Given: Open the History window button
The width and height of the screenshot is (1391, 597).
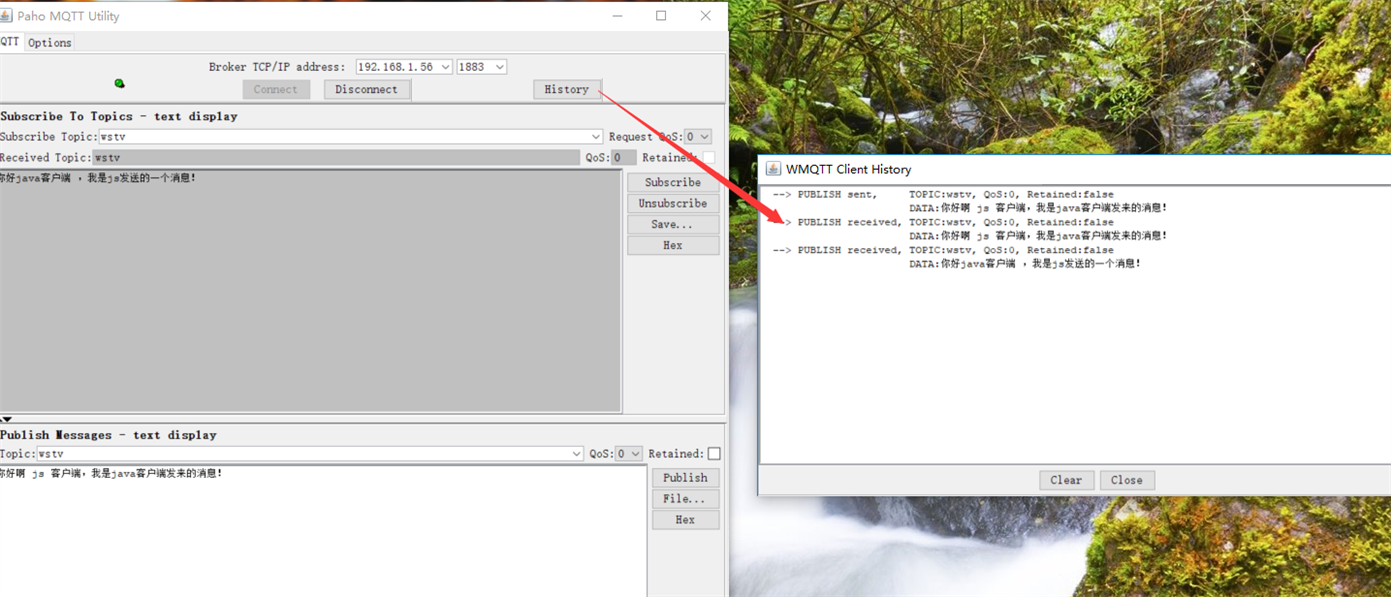Looking at the screenshot, I should (566, 89).
